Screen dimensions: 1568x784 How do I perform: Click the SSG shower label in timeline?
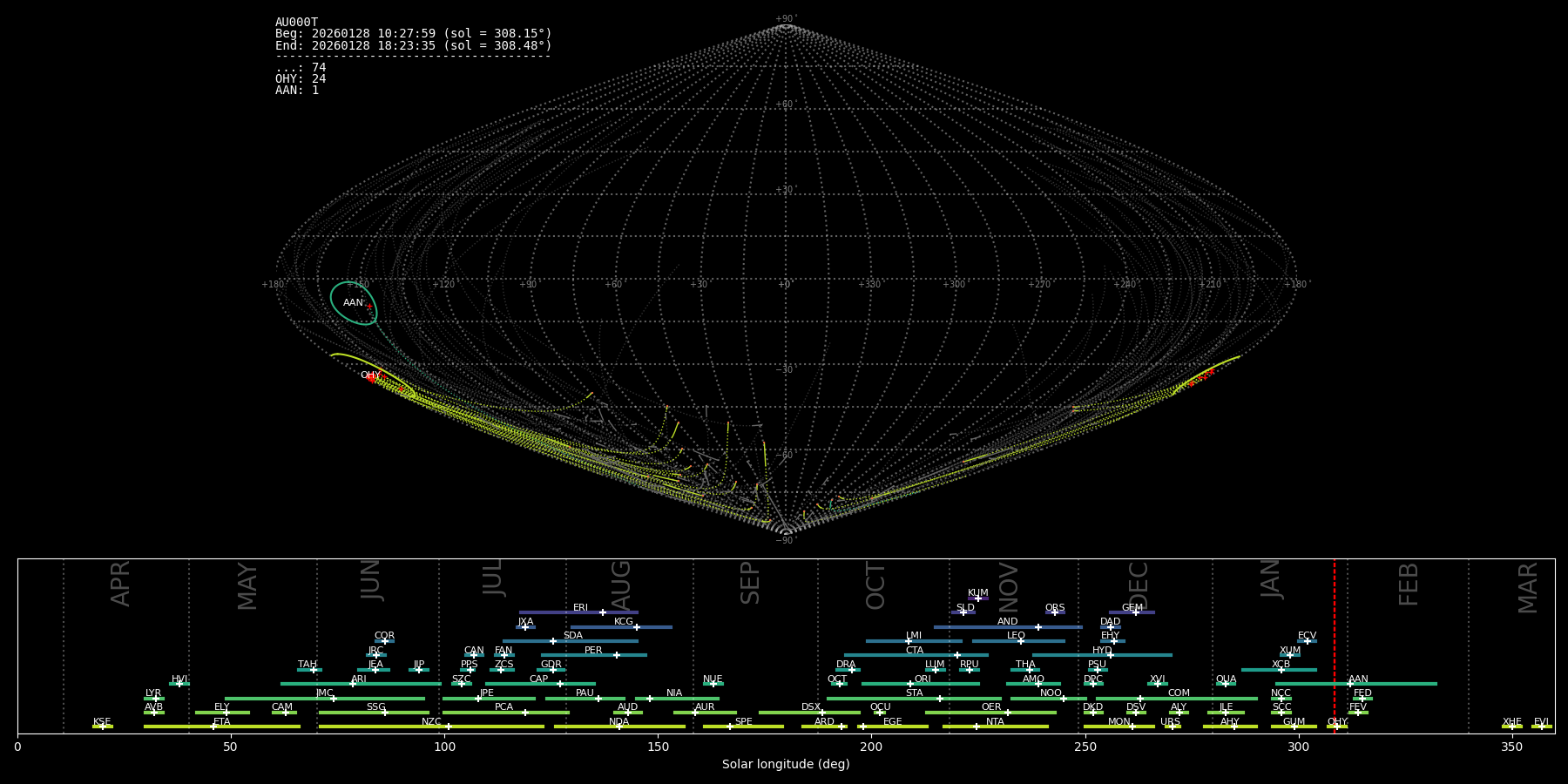click(x=375, y=707)
